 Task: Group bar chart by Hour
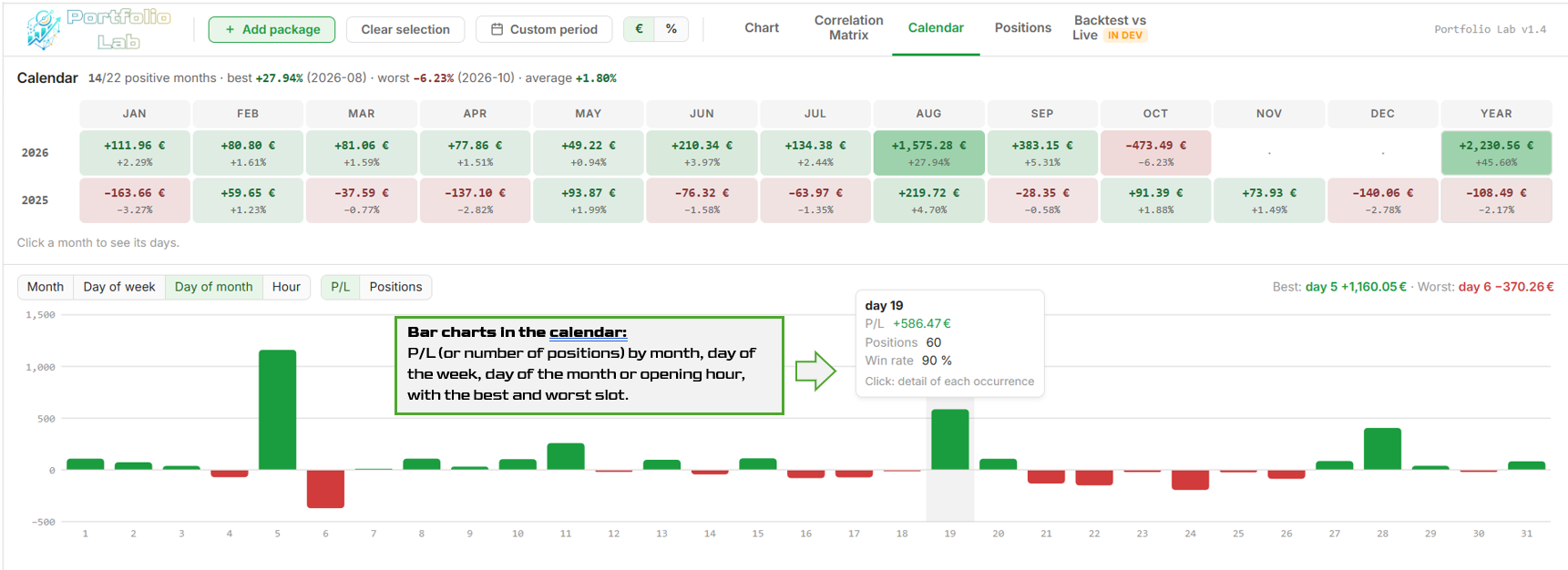(286, 287)
